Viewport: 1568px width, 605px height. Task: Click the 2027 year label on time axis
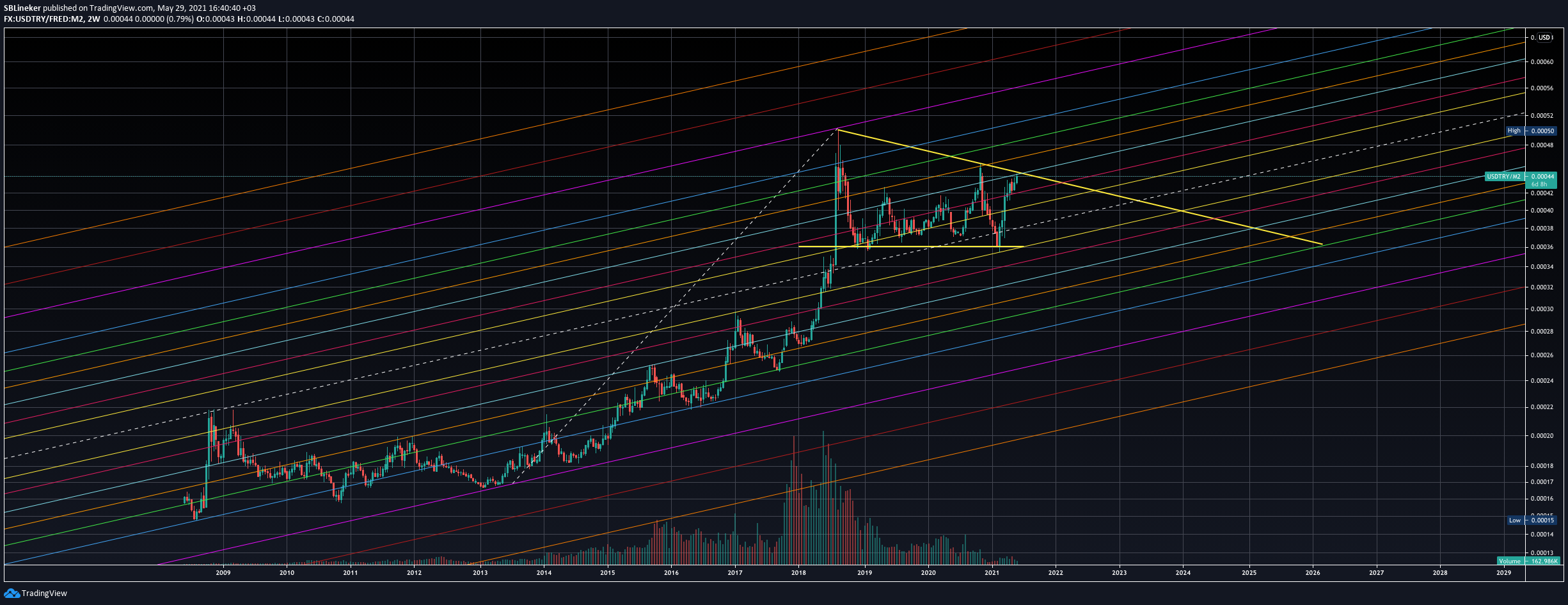point(1377,573)
